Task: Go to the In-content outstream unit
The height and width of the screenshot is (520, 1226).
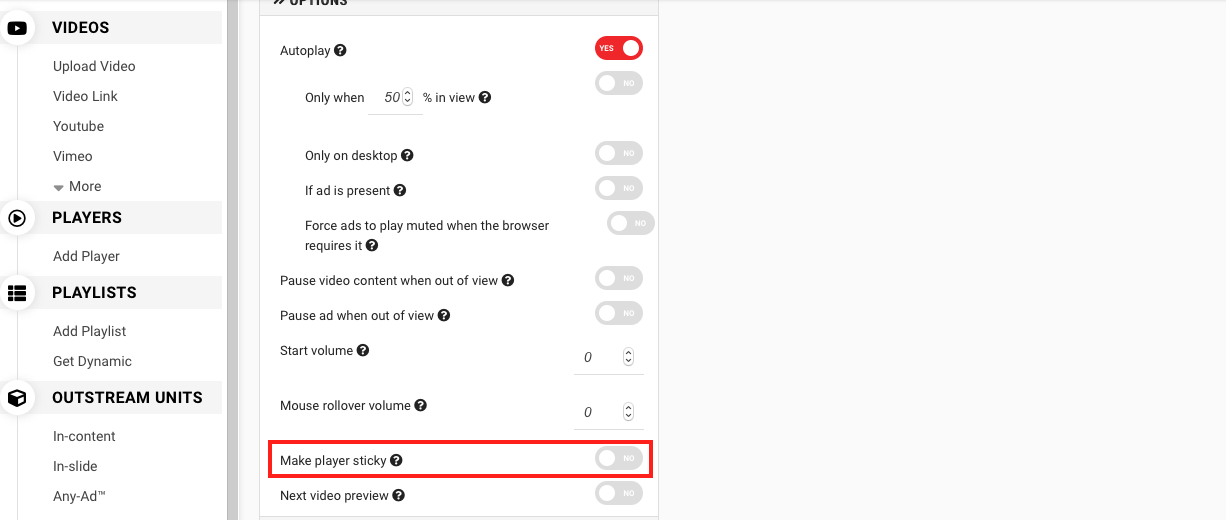Action: 84,437
